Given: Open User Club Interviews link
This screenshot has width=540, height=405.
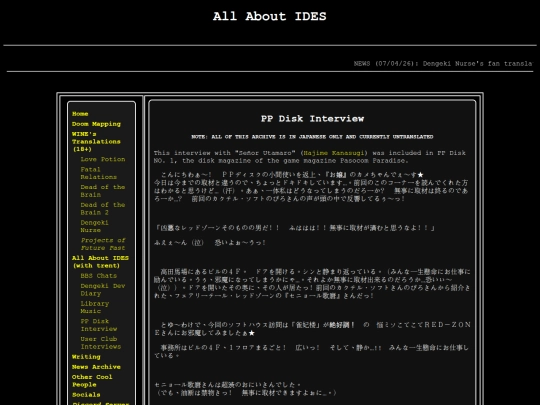Looking at the screenshot, I should click(101, 343).
